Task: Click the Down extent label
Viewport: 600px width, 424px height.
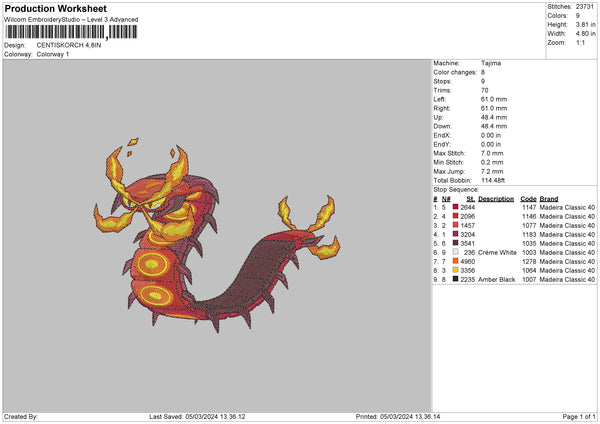Action: coord(442,126)
